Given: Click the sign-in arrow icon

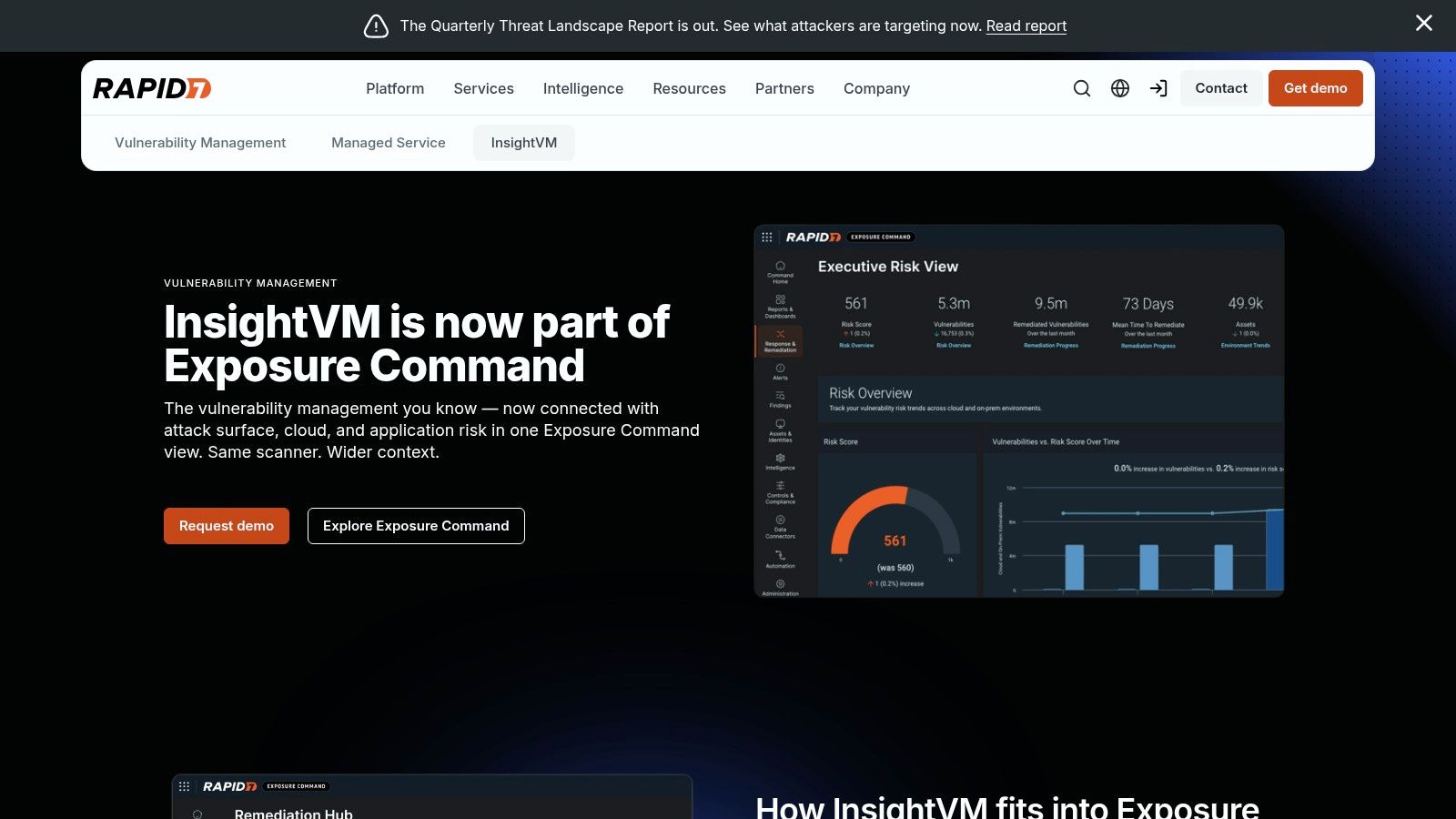Looking at the screenshot, I should point(1158,88).
